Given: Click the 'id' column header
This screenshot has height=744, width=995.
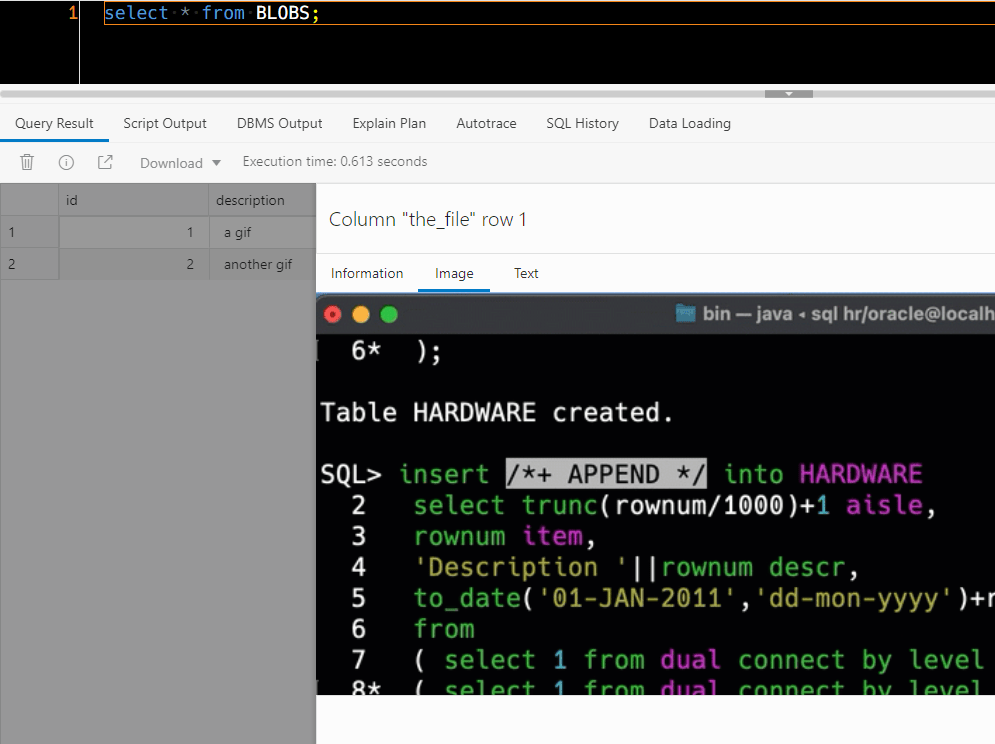Looking at the screenshot, I should pyautogui.click(x=134, y=200).
